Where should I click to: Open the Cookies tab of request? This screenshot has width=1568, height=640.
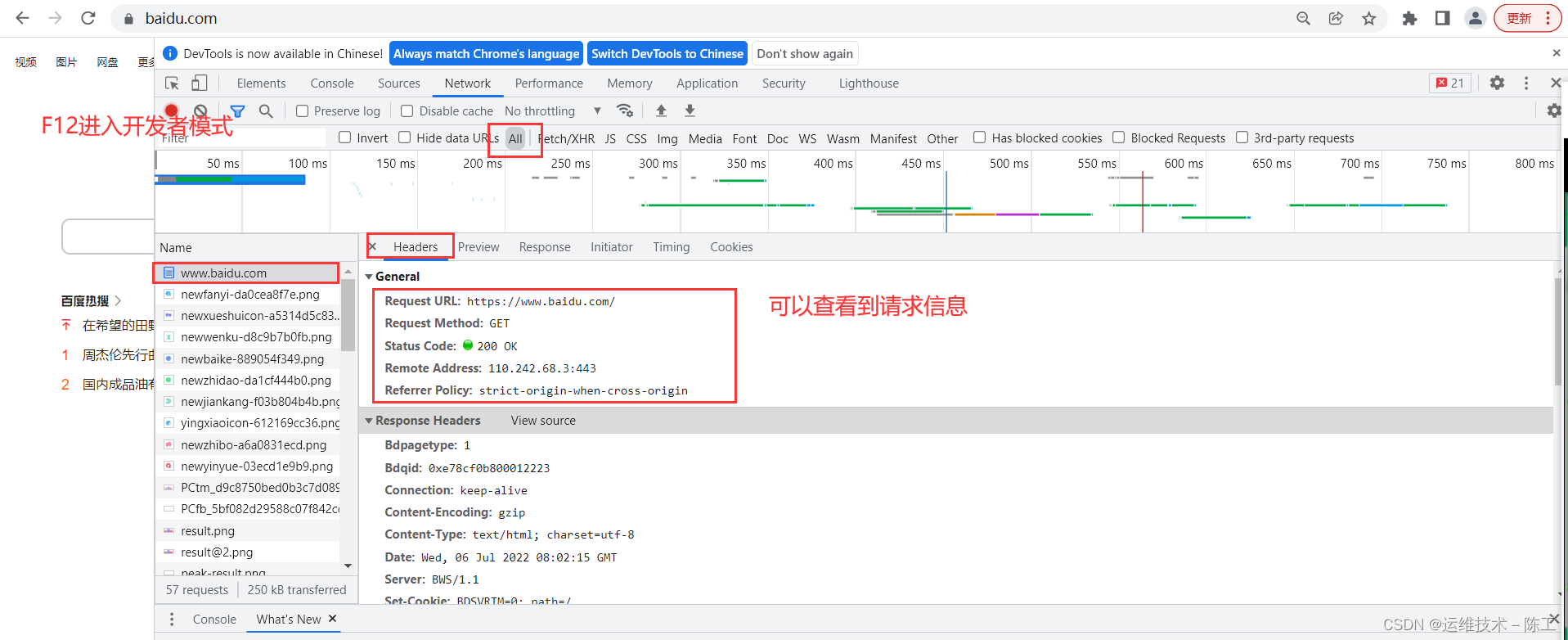click(731, 247)
